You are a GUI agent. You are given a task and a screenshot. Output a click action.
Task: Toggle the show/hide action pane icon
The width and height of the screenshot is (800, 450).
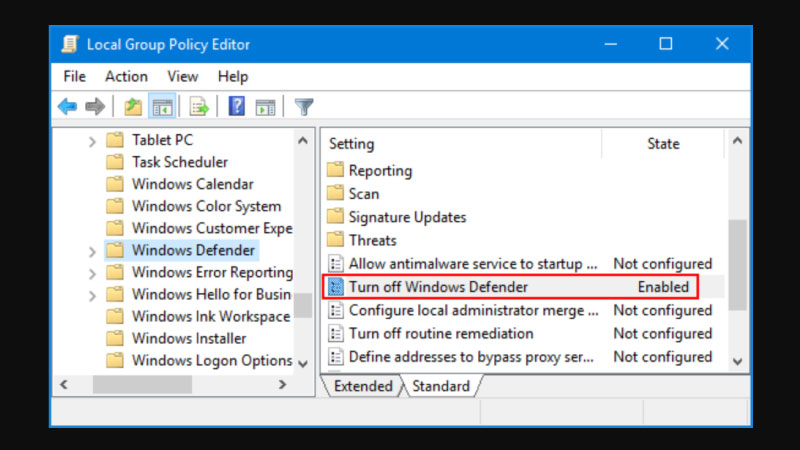pos(265,107)
